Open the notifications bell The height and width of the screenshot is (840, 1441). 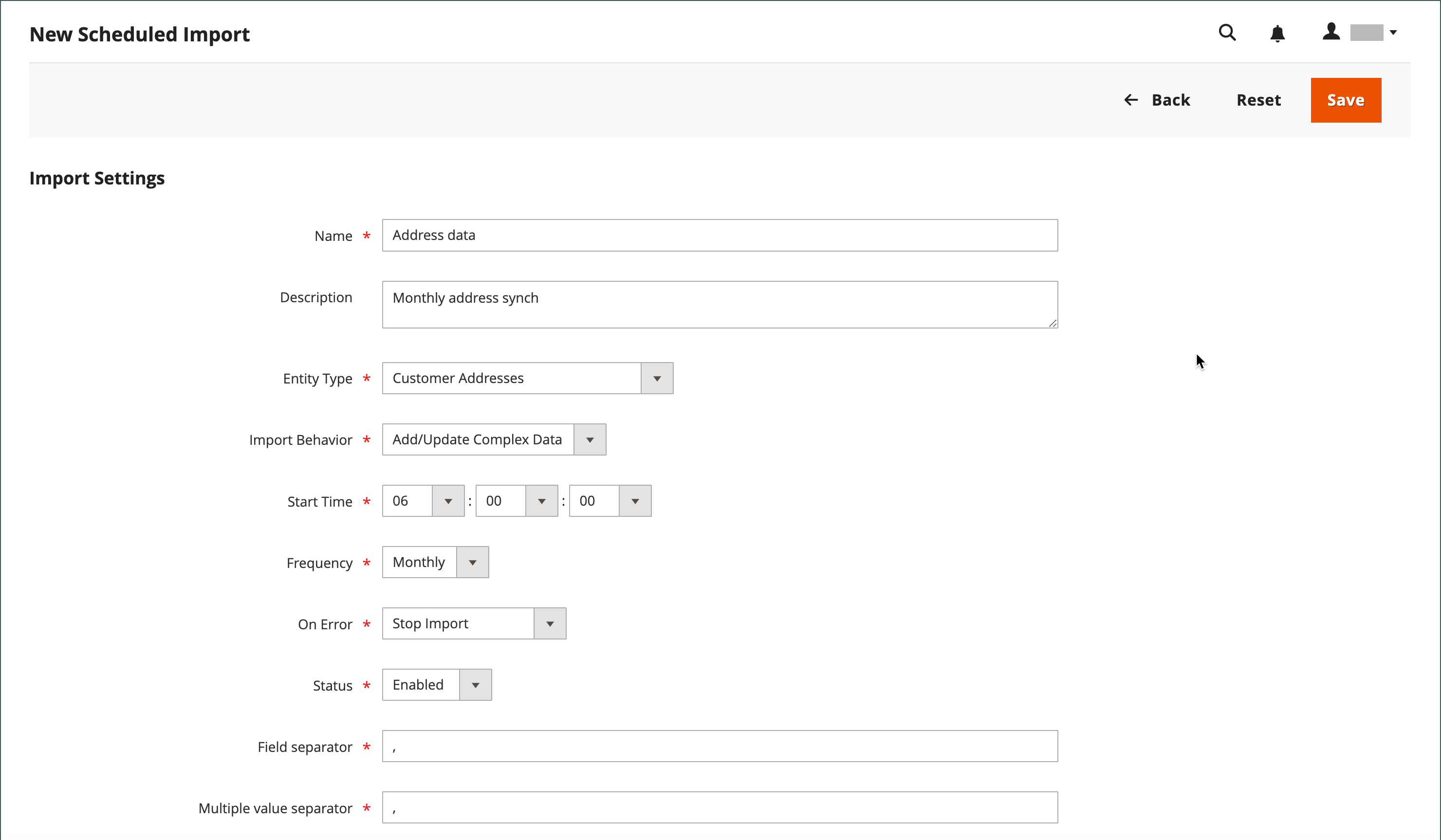[1277, 34]
